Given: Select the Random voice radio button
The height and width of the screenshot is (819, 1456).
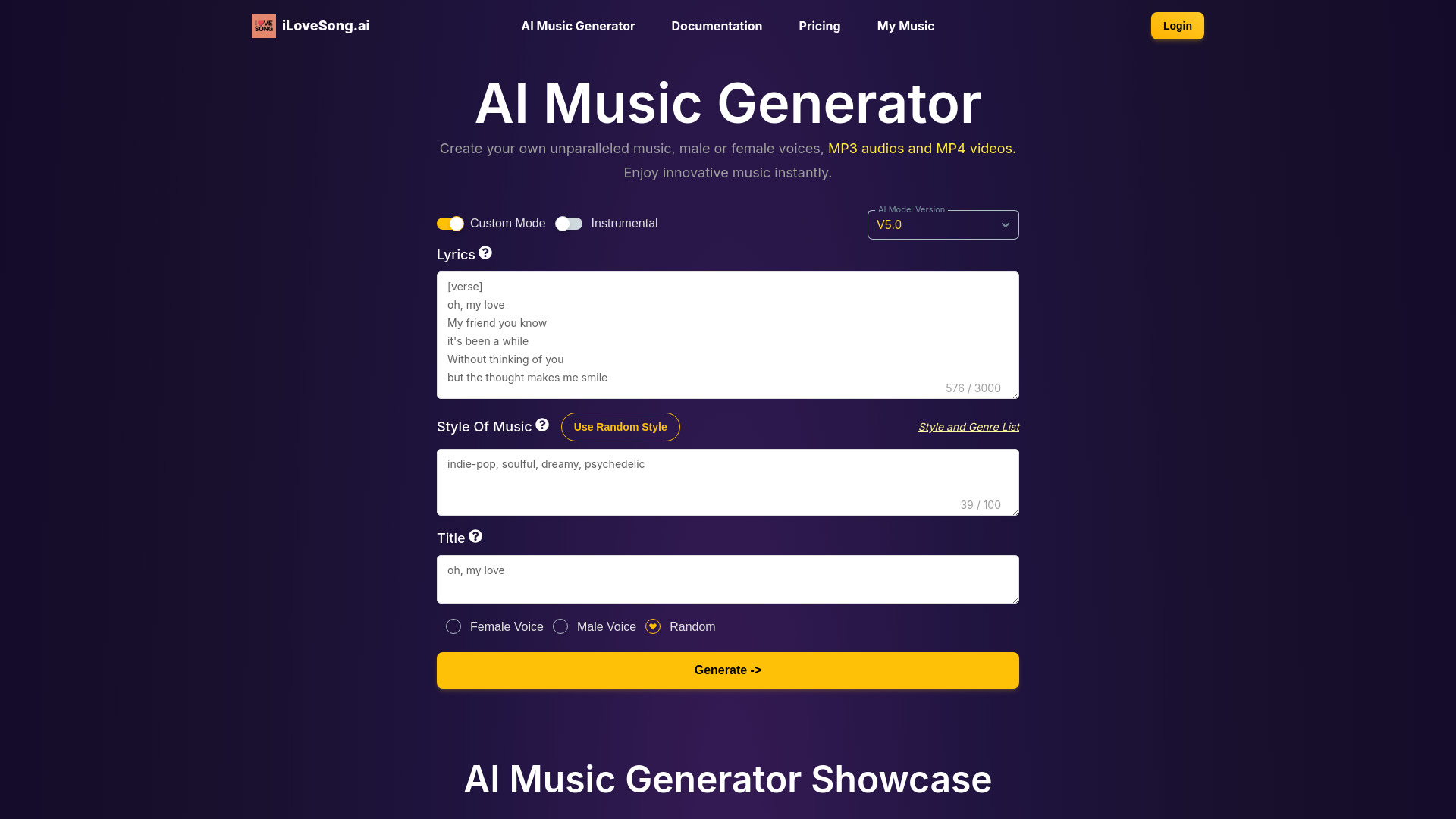Looking at the screenshot, I should click(x=652, y=626).
